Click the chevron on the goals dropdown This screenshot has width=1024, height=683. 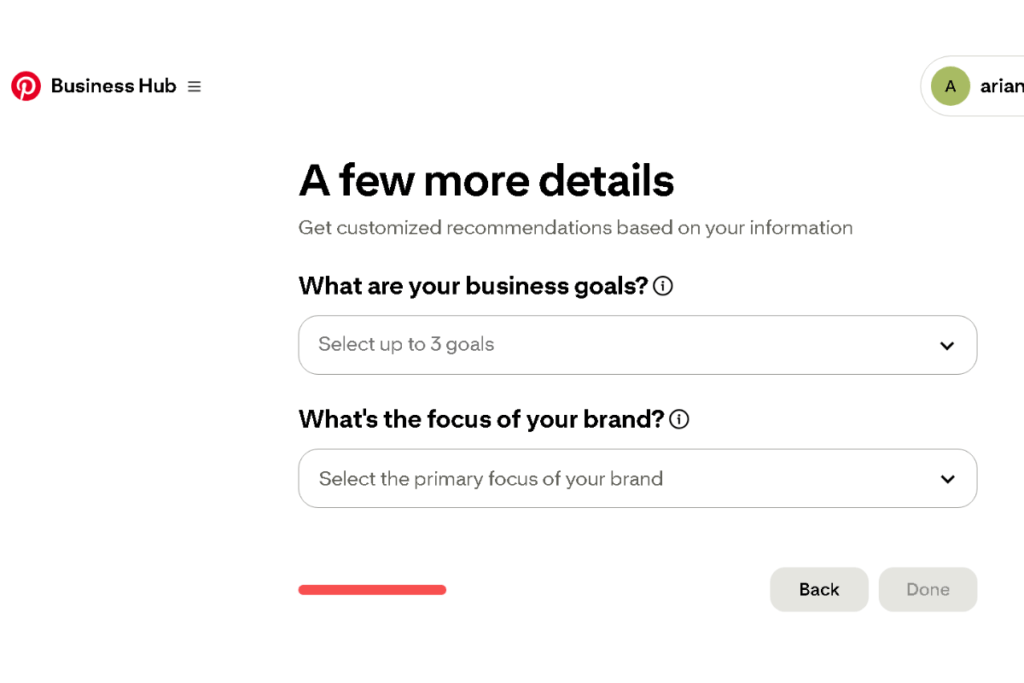click(x=946, y=345)
